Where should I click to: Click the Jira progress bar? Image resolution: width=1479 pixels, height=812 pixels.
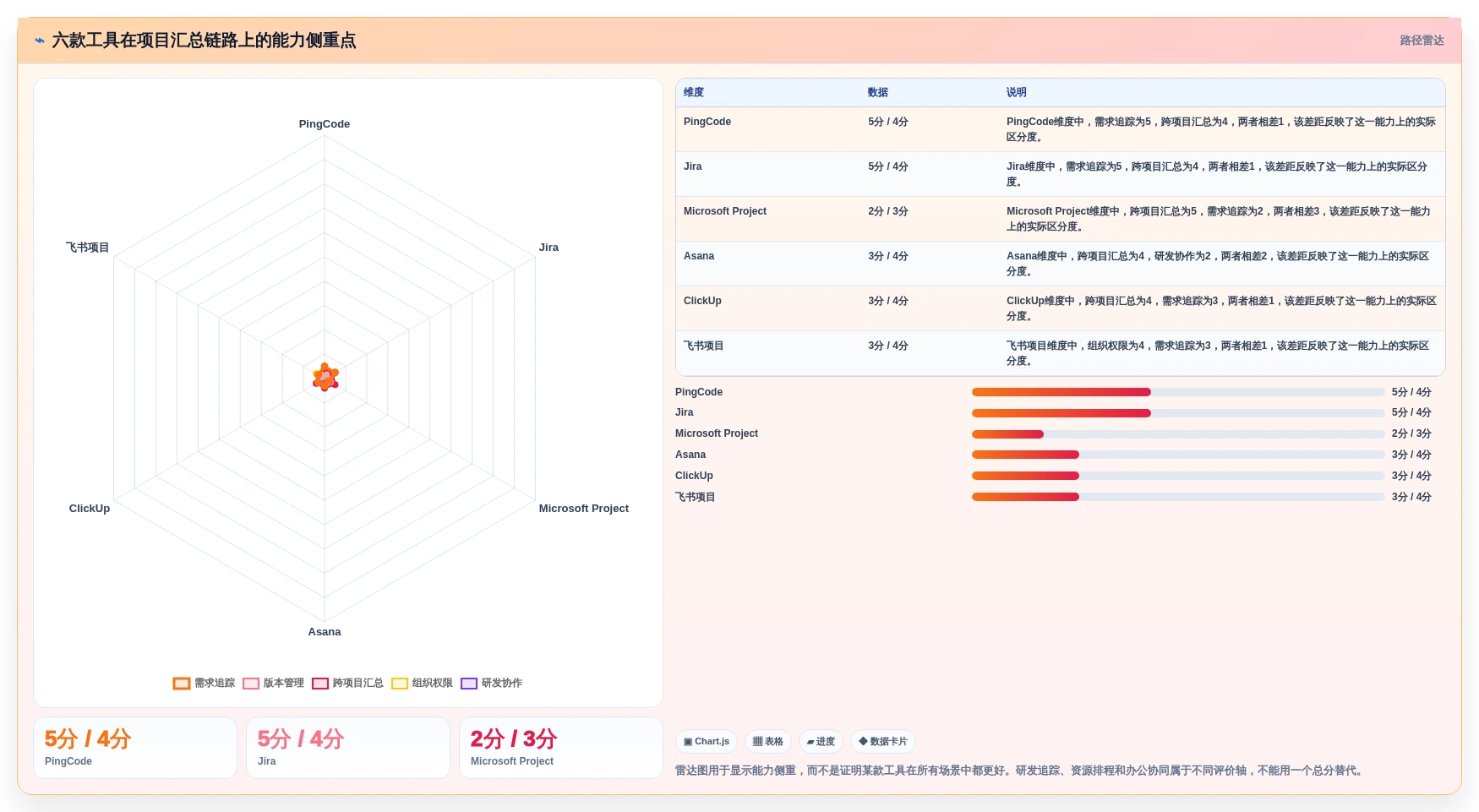tap(1178, 413)
